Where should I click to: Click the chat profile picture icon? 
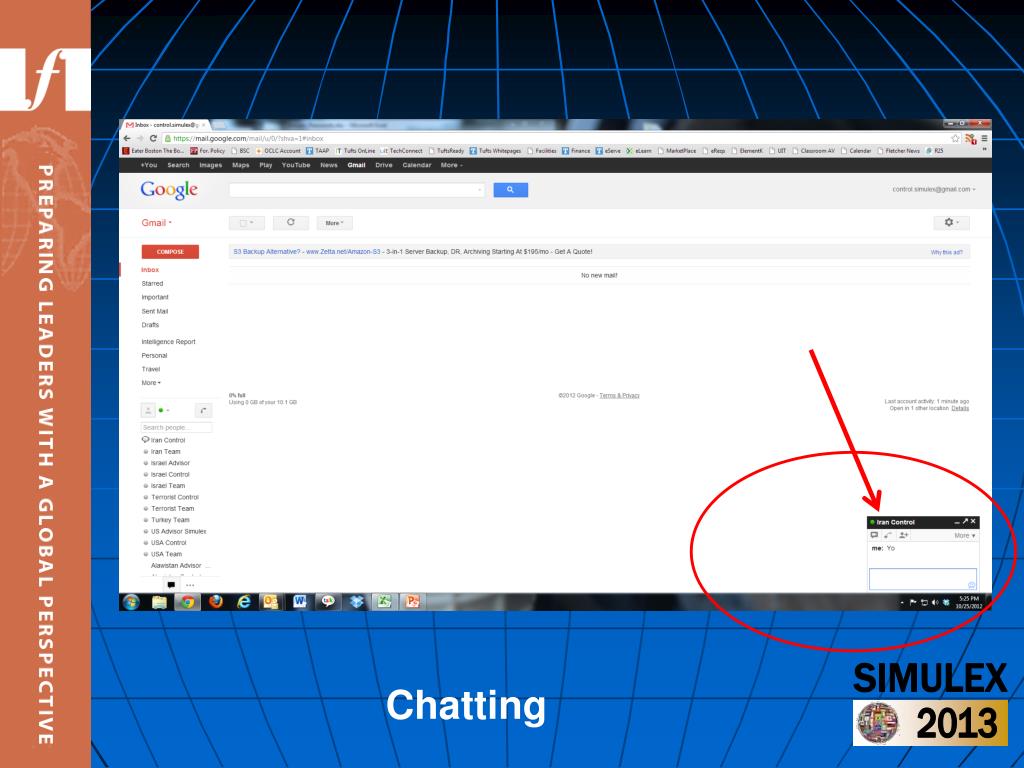148,410
